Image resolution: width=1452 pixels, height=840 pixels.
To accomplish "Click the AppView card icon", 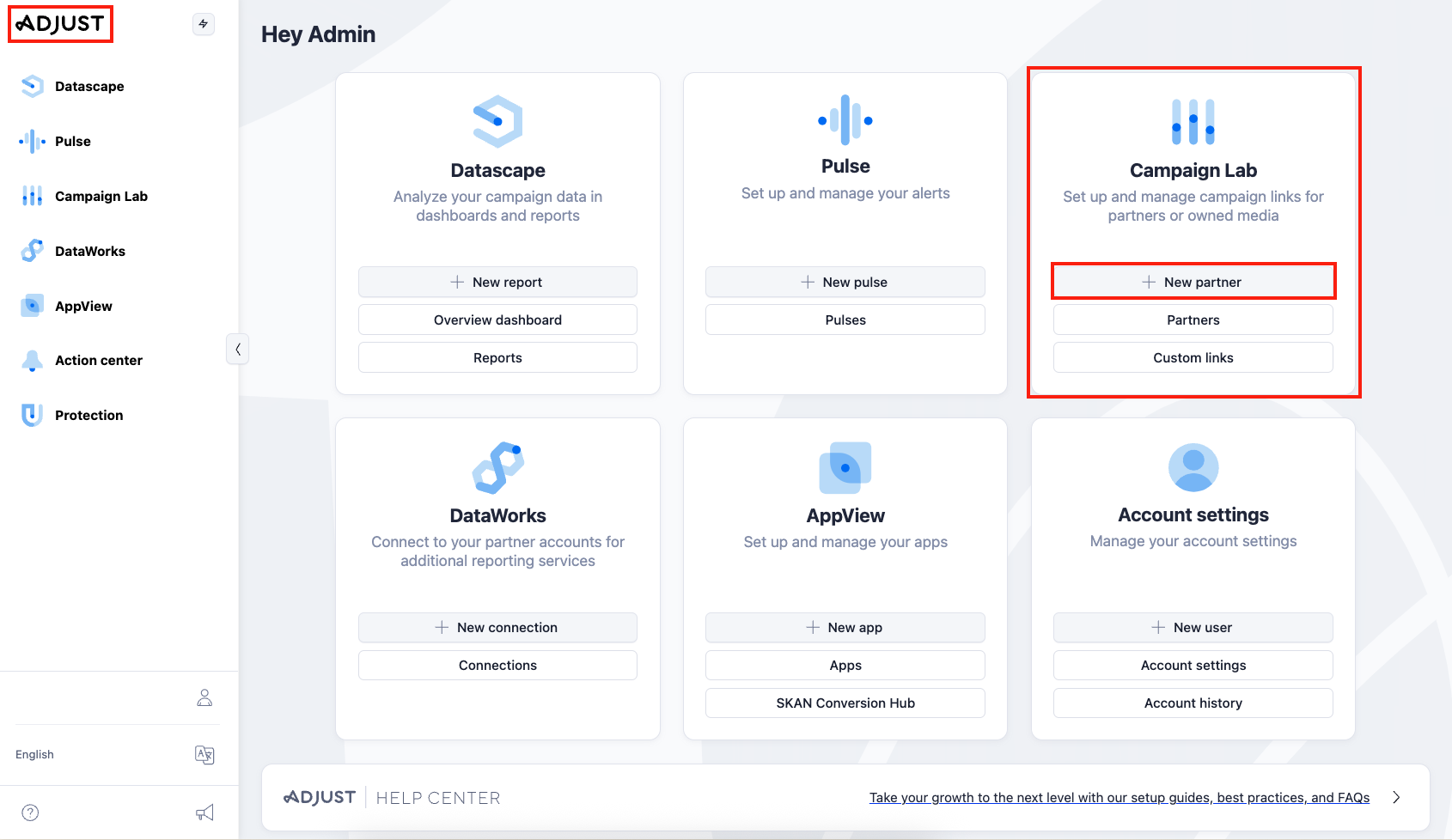I will [x=845, y=467].
